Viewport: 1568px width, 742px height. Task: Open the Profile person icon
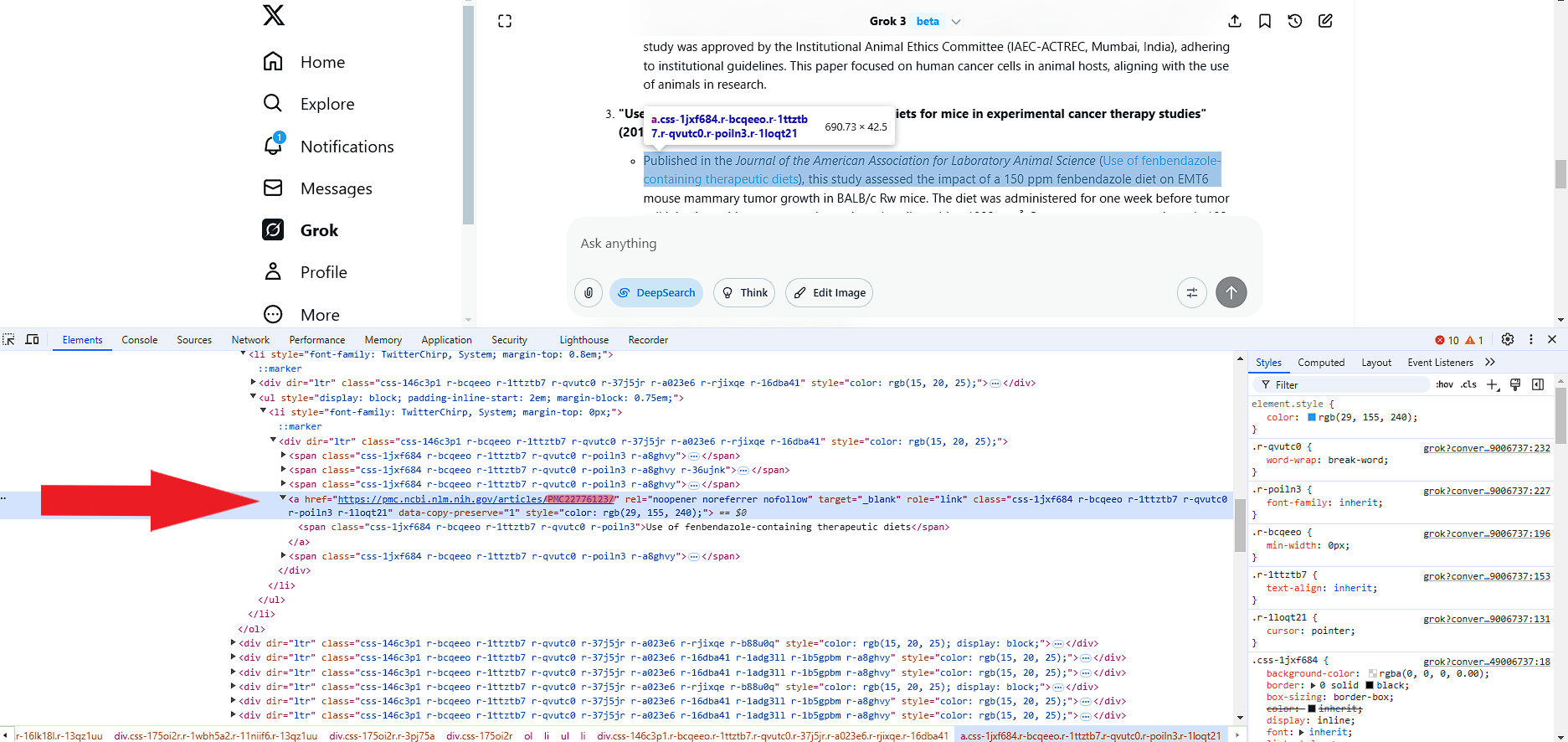[273, 271]
